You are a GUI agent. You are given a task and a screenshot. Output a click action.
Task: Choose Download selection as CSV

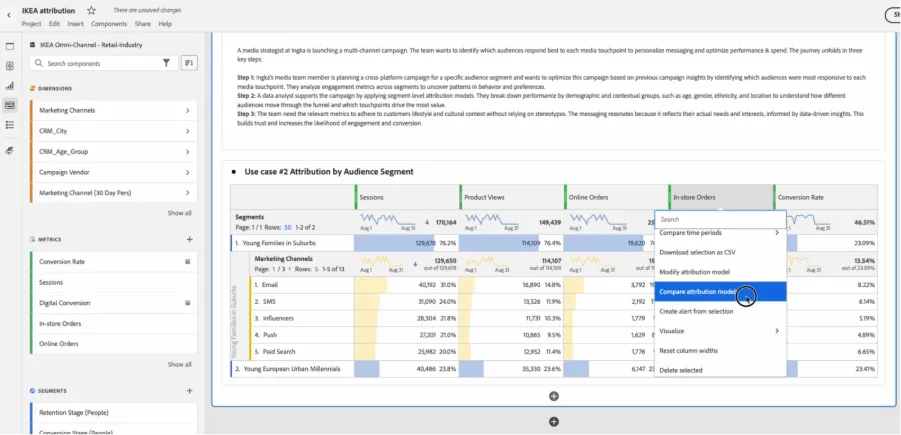(x=720, y=252)
